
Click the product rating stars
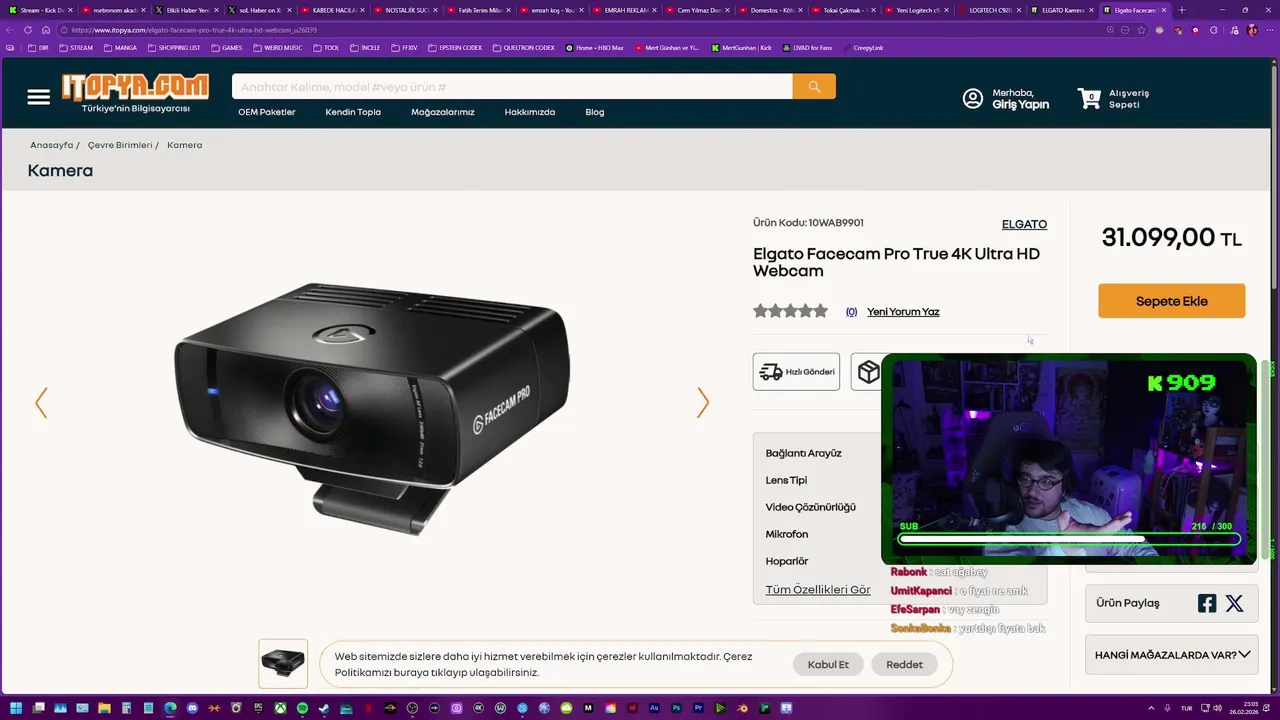(791, 311)
